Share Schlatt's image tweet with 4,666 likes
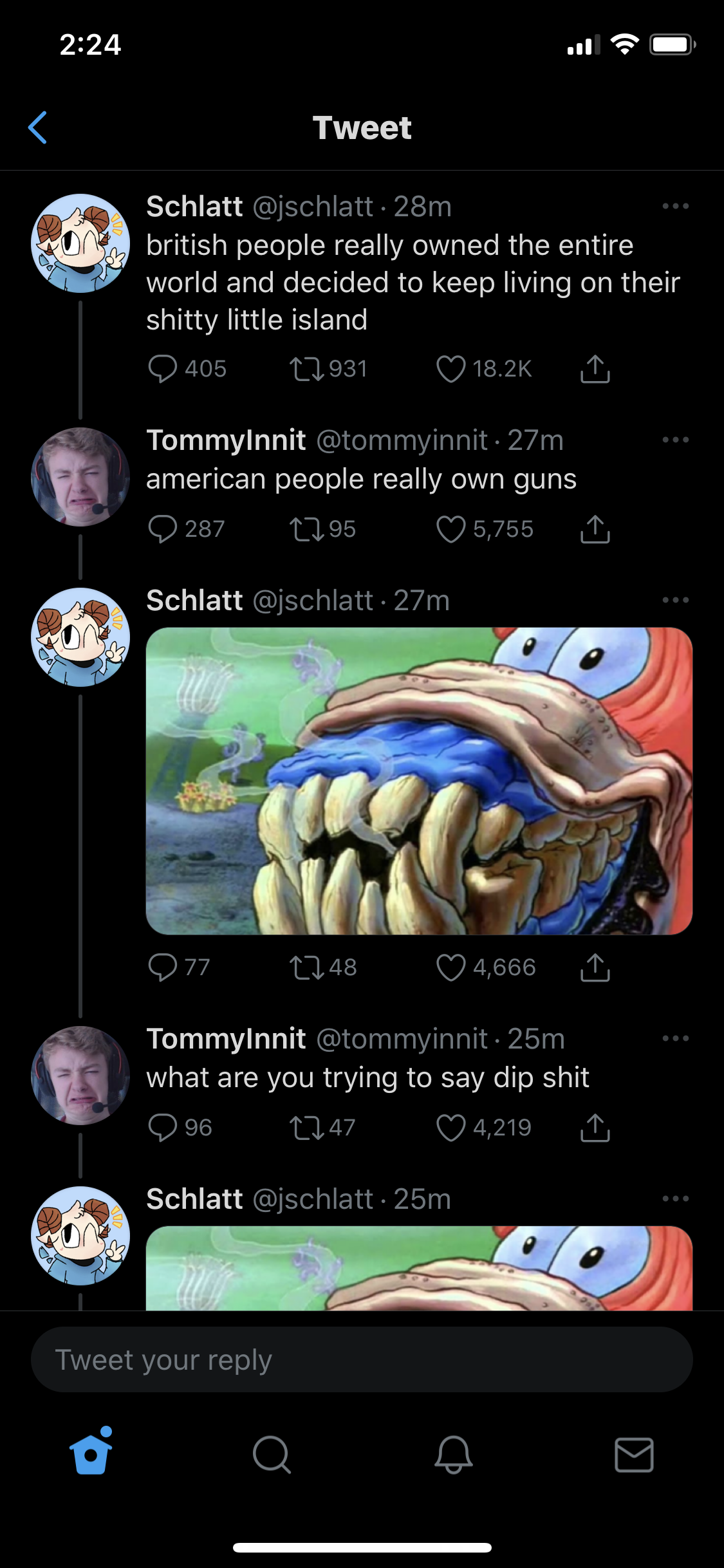The image size is (724, 1568). pos(595,967)
